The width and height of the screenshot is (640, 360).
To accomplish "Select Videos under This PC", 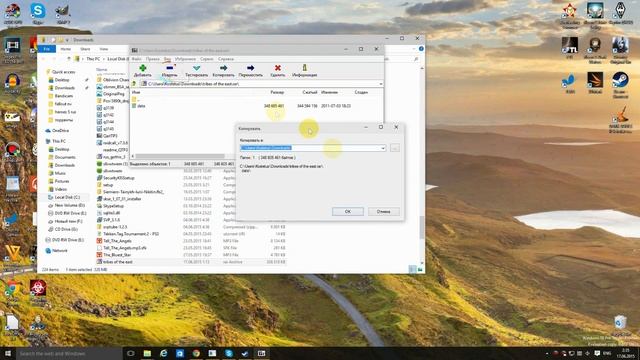I will (x=60, y=189).
